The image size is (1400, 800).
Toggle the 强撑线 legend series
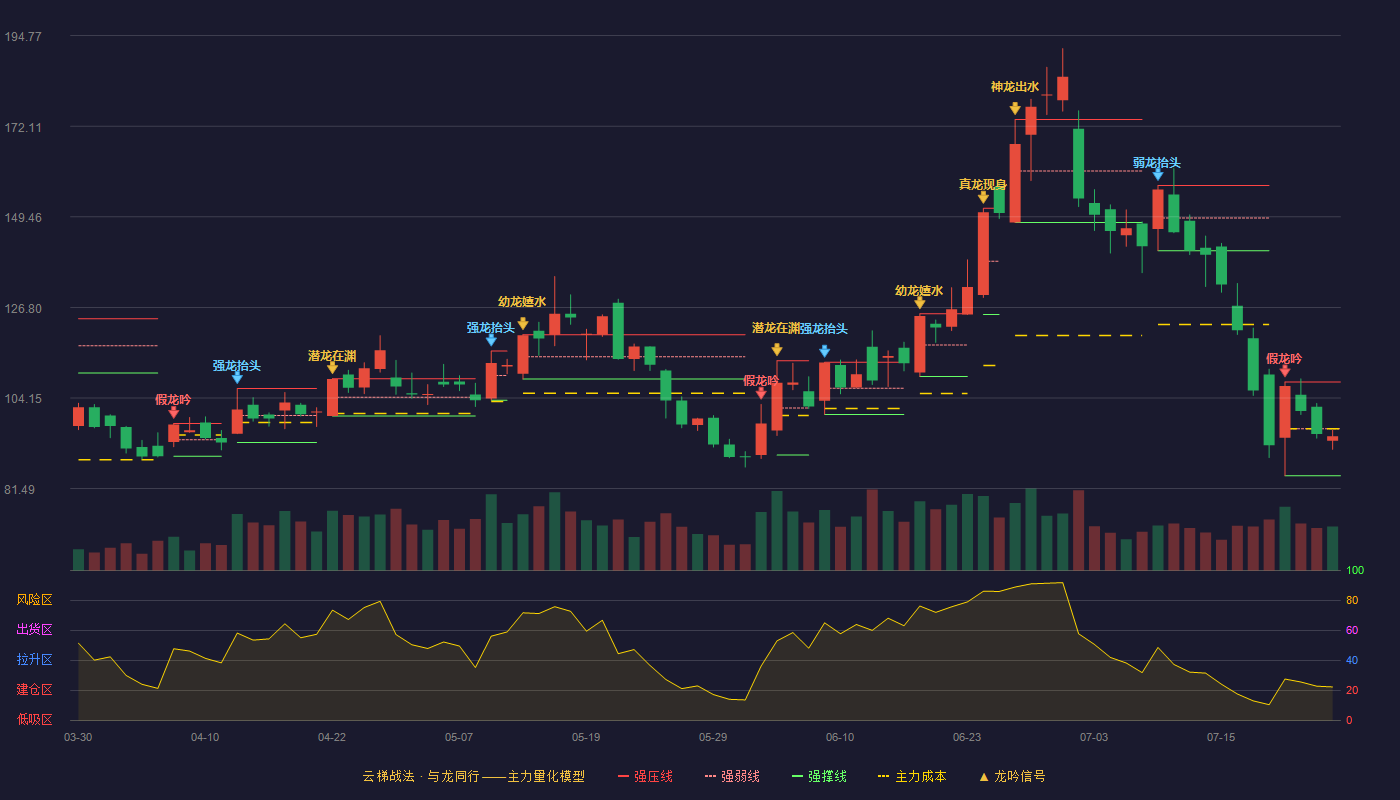click(819, 776)
